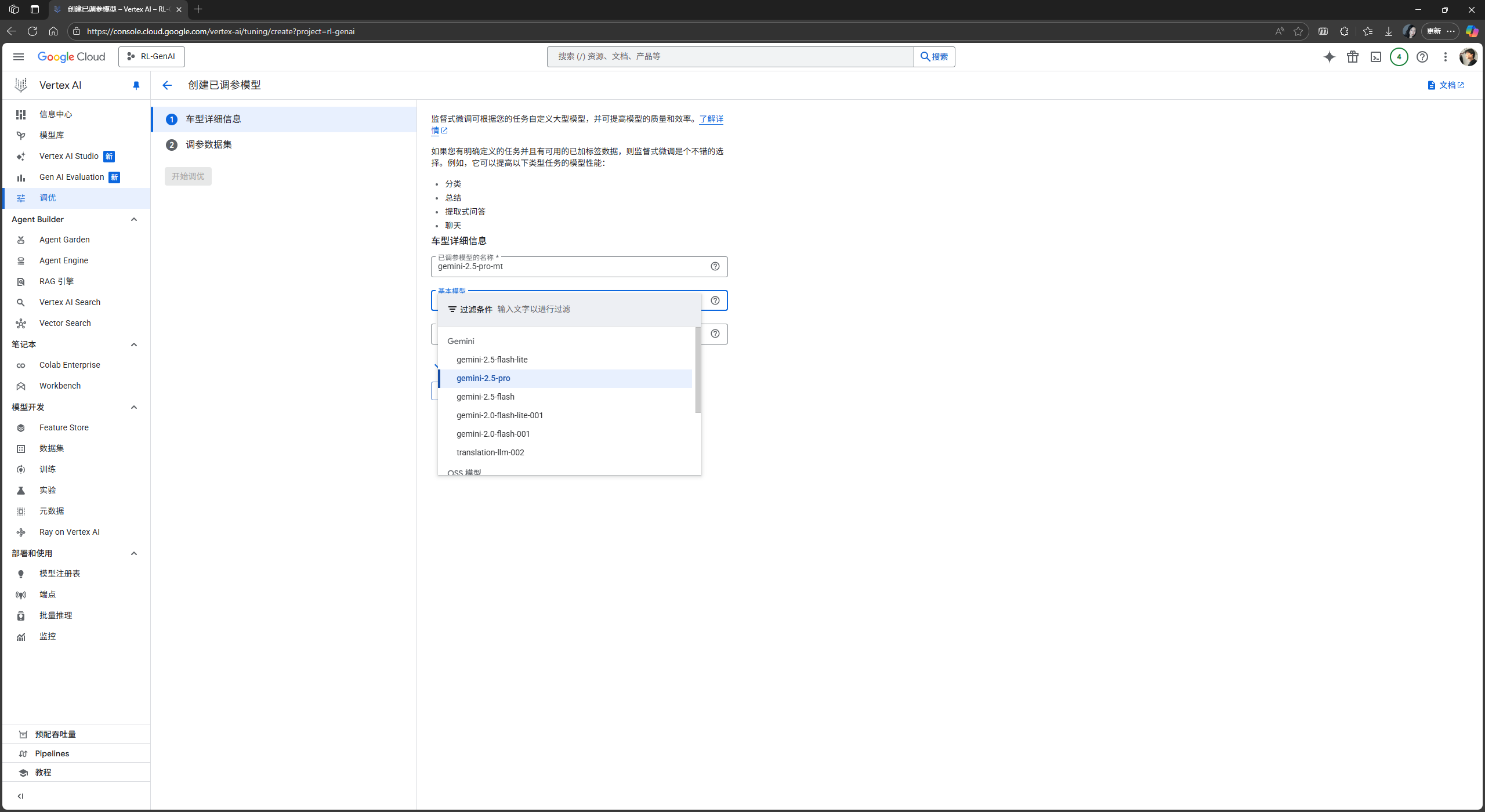Select step 1 车型详细信息

click(284, 119)
